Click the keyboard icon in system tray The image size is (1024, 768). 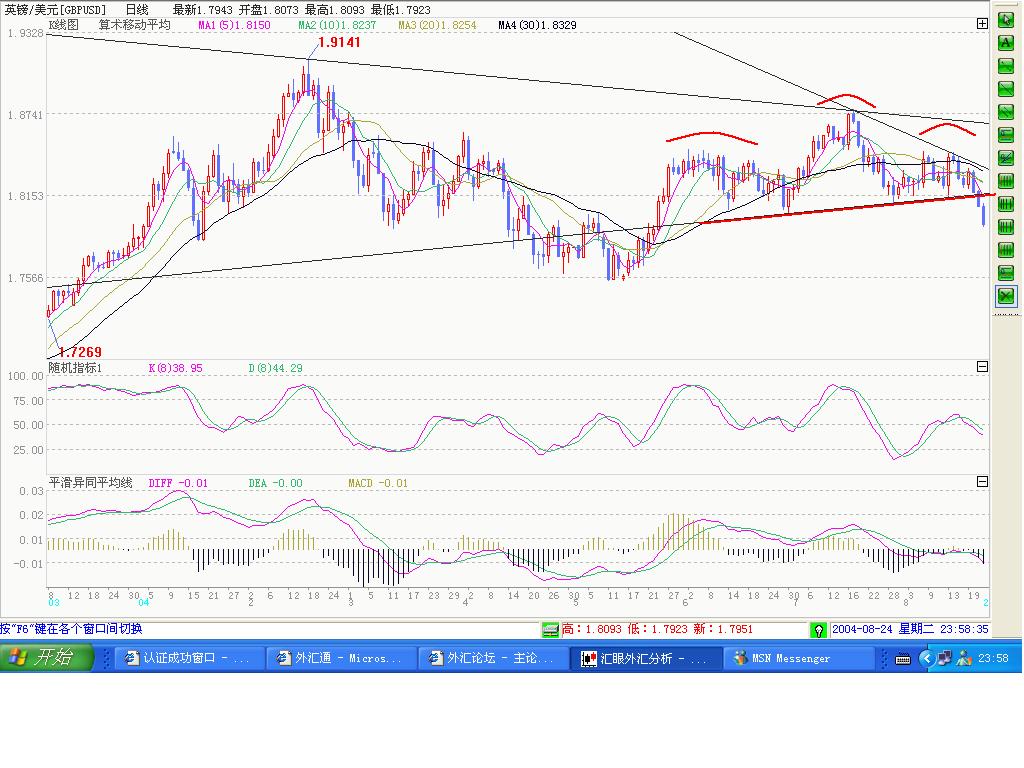[903, 659]
